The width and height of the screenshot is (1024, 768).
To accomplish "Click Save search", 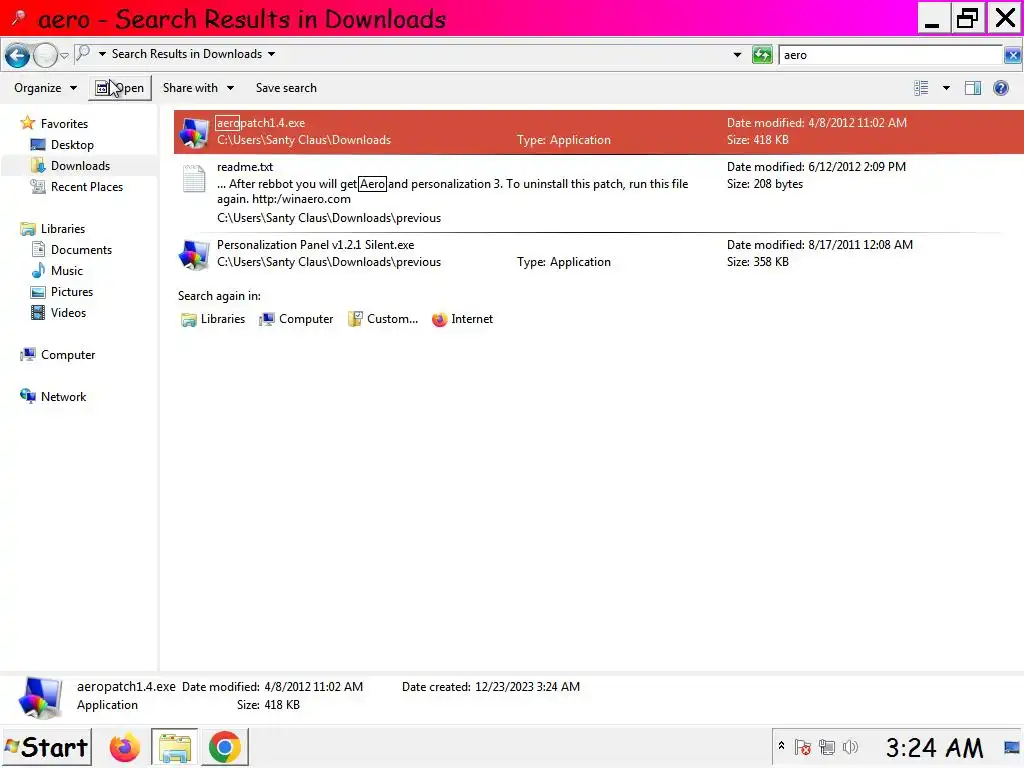I will tap(286, 88).
